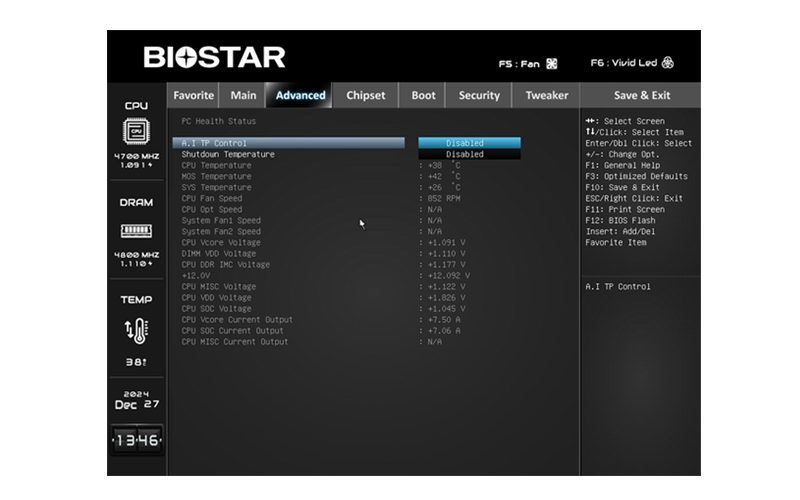
Task: Click the CPU VDD Voltage label
Action: click(x=216, y=297)
